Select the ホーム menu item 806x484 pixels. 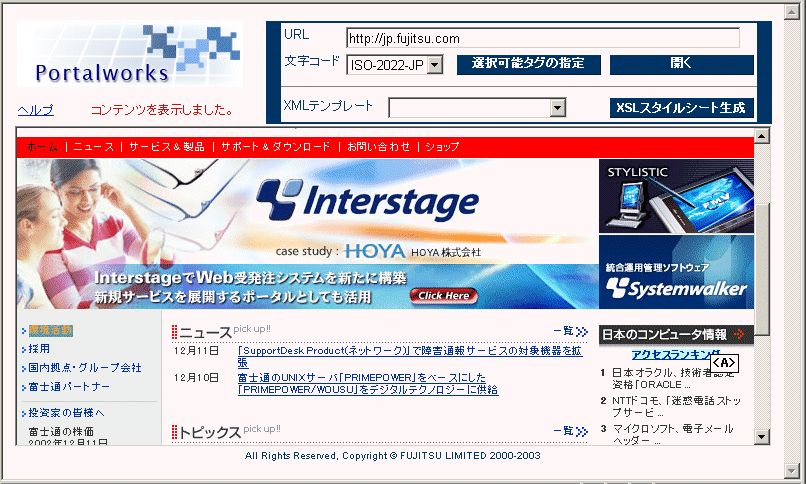click(43, 147)
